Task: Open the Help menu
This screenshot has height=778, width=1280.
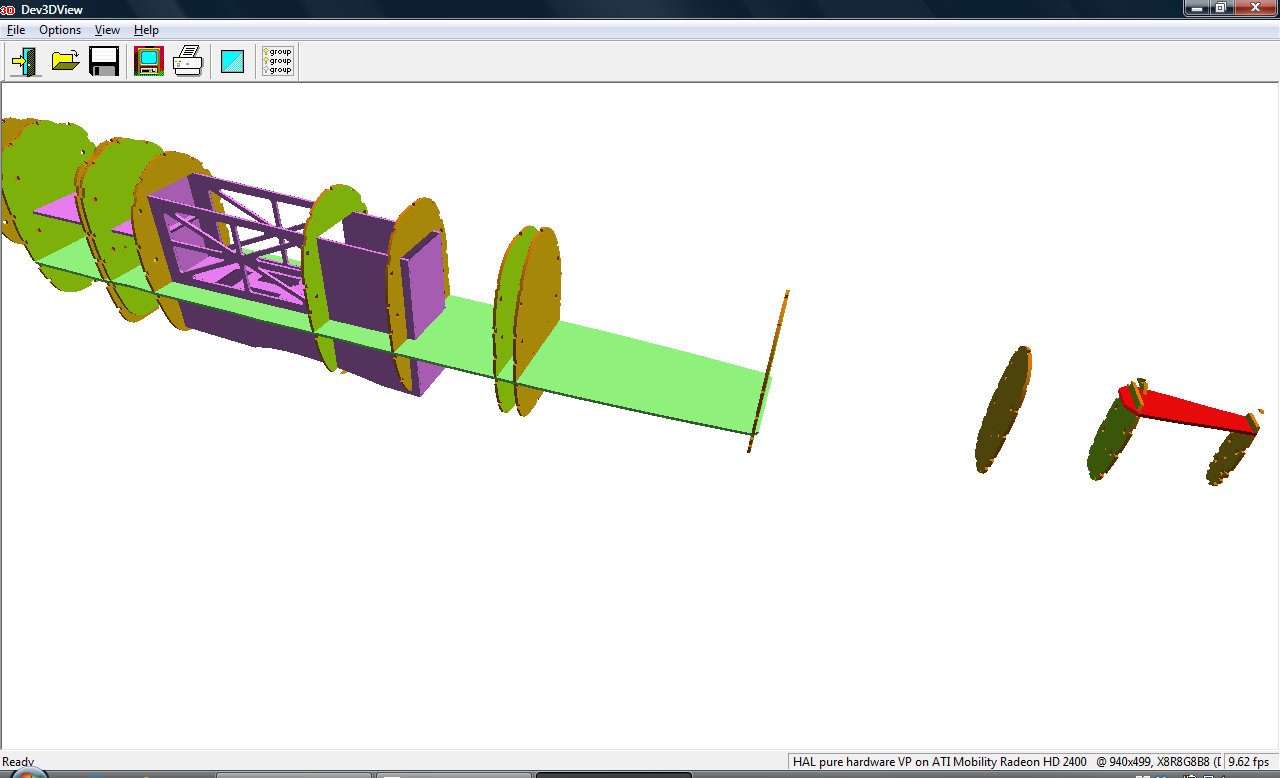Action: pyautogui.click(x=146, y=30)
